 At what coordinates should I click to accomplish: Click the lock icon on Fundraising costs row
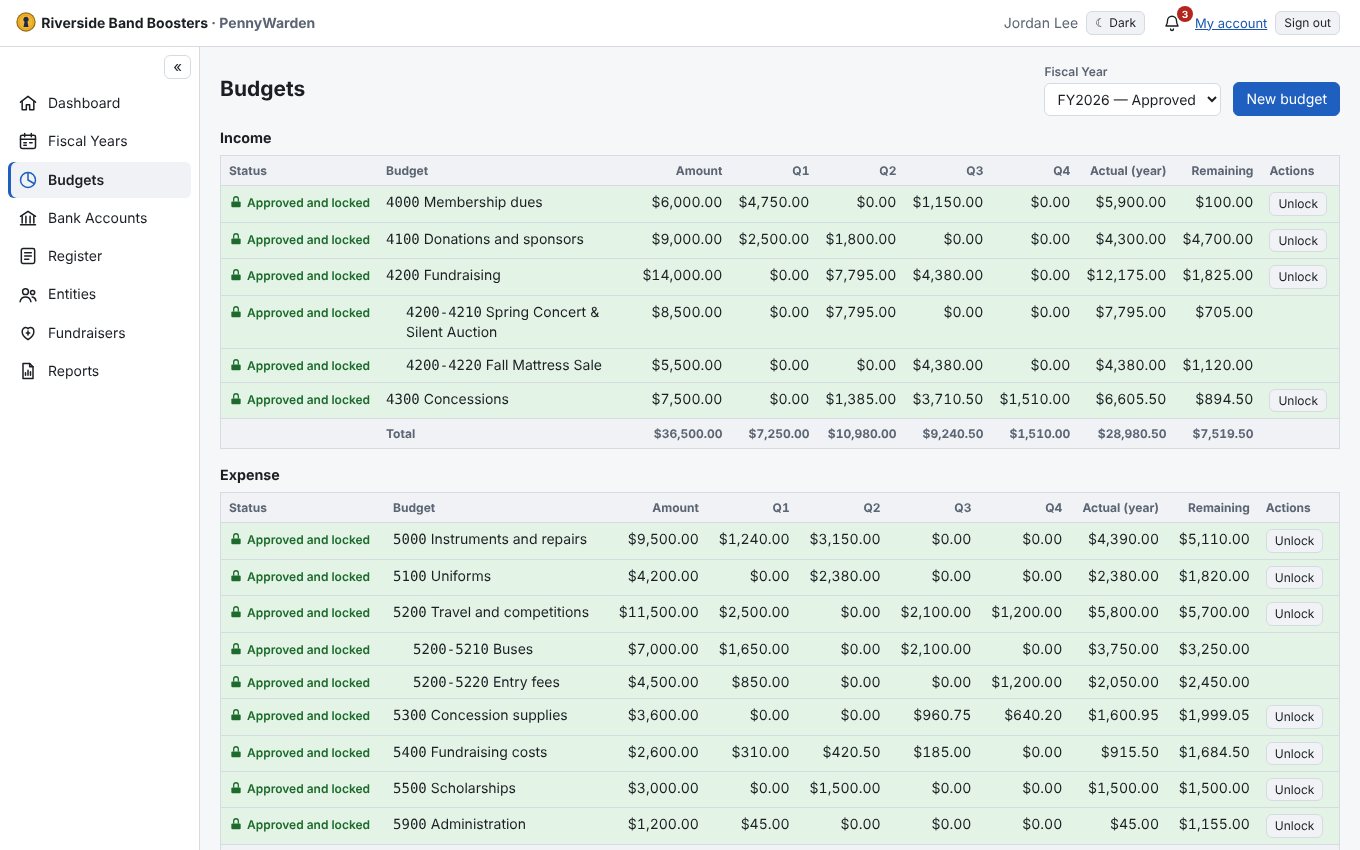tap(236, 752)
